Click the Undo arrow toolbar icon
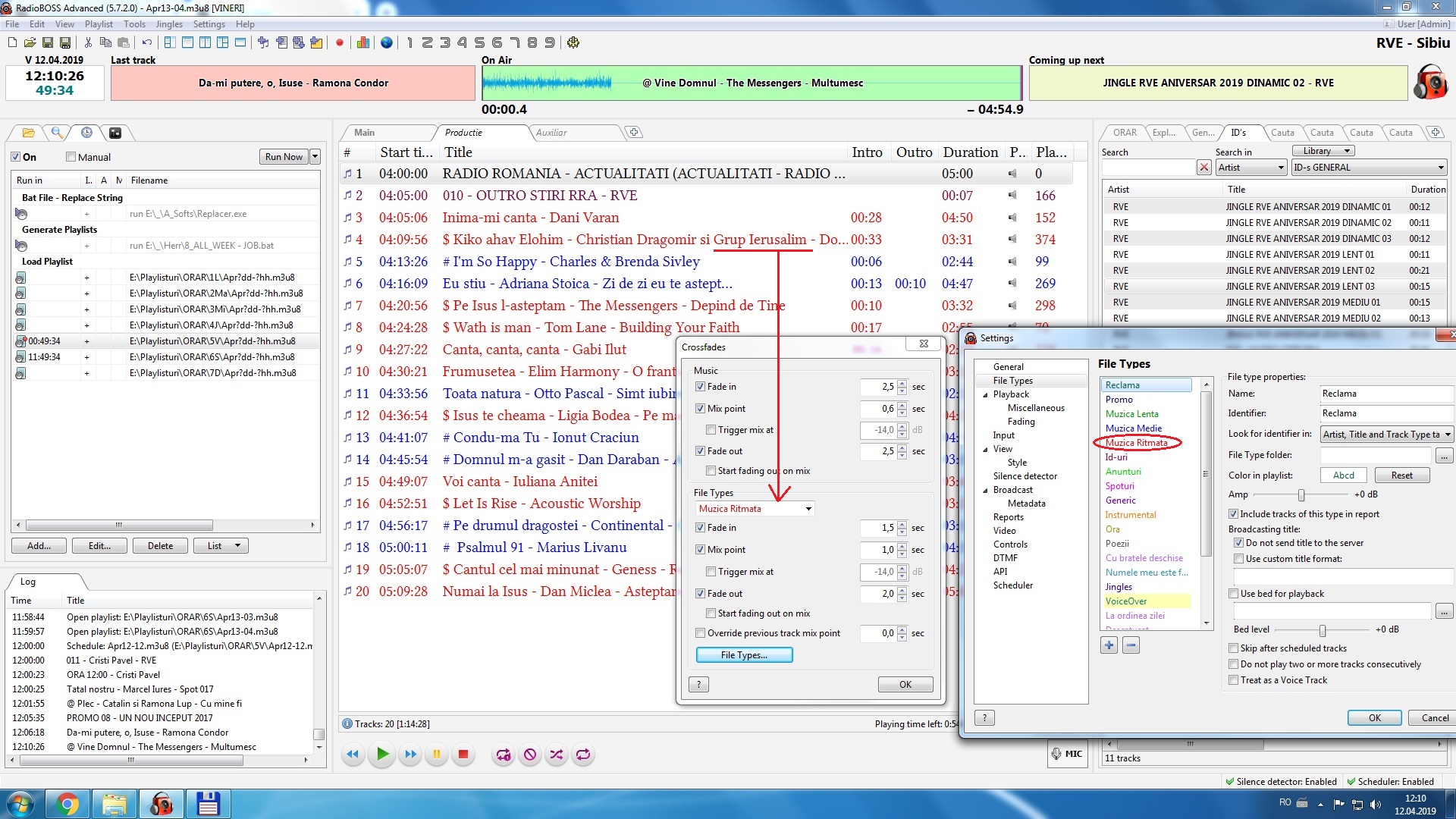 [x=146, y=42]
